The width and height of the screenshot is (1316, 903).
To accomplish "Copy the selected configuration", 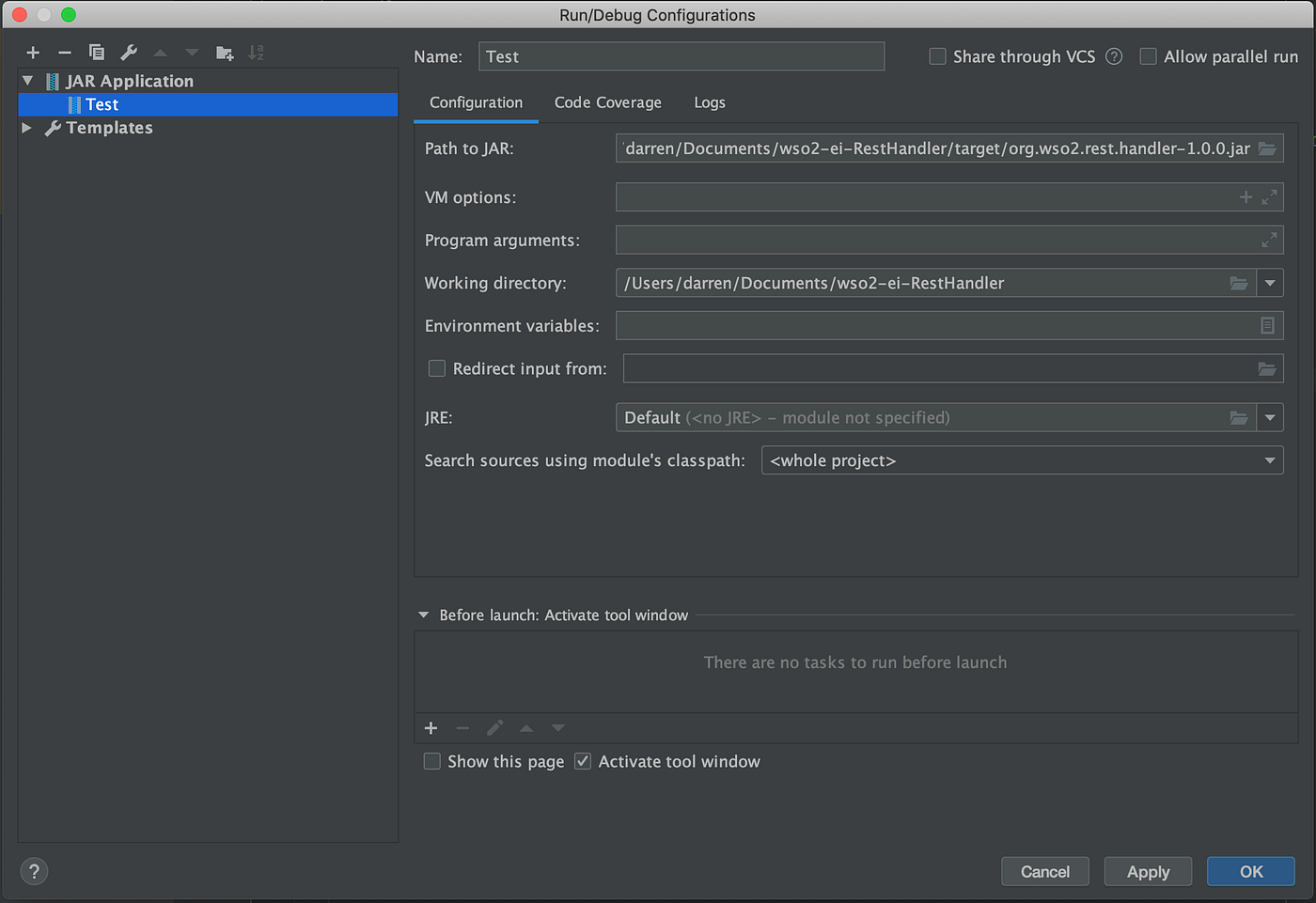I will click(97, 53).
